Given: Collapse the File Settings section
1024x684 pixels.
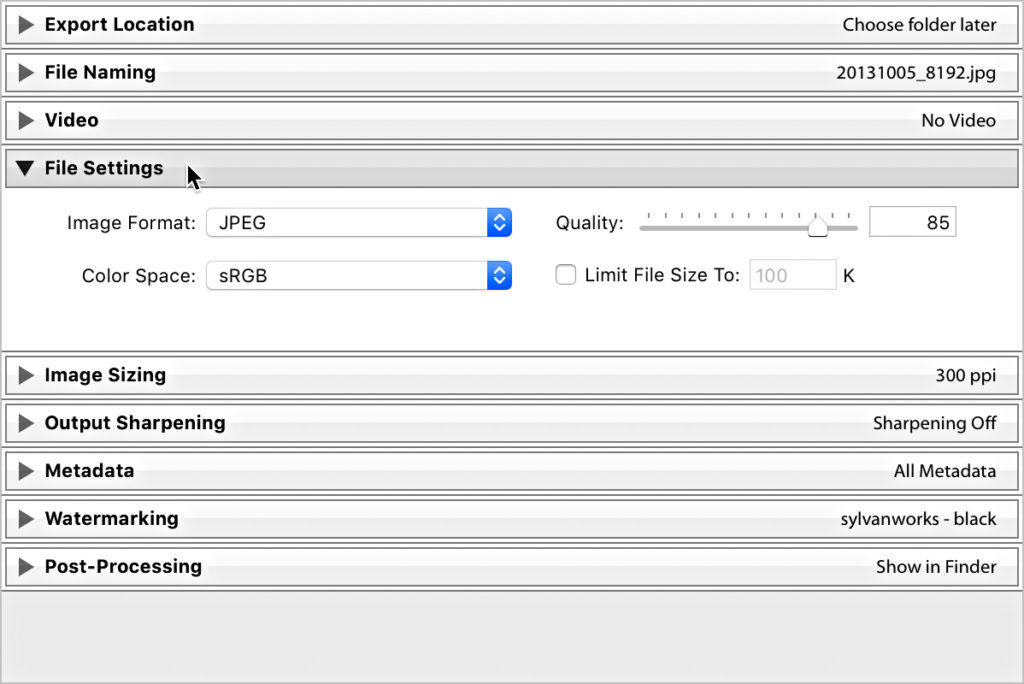Looking at the screenshot, I should tap(25, 169).
